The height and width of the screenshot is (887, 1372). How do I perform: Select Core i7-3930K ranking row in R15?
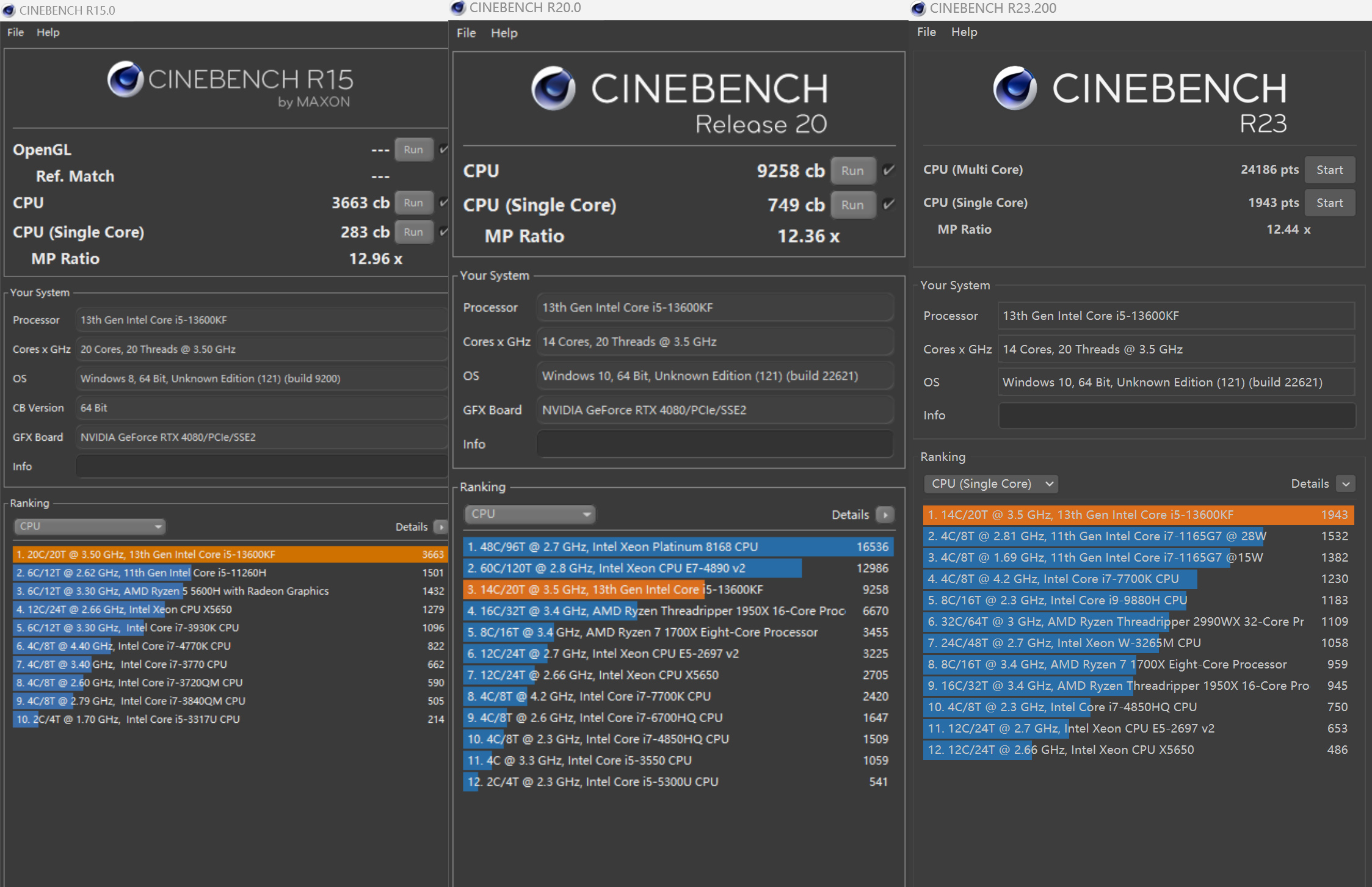click(230, 628)
